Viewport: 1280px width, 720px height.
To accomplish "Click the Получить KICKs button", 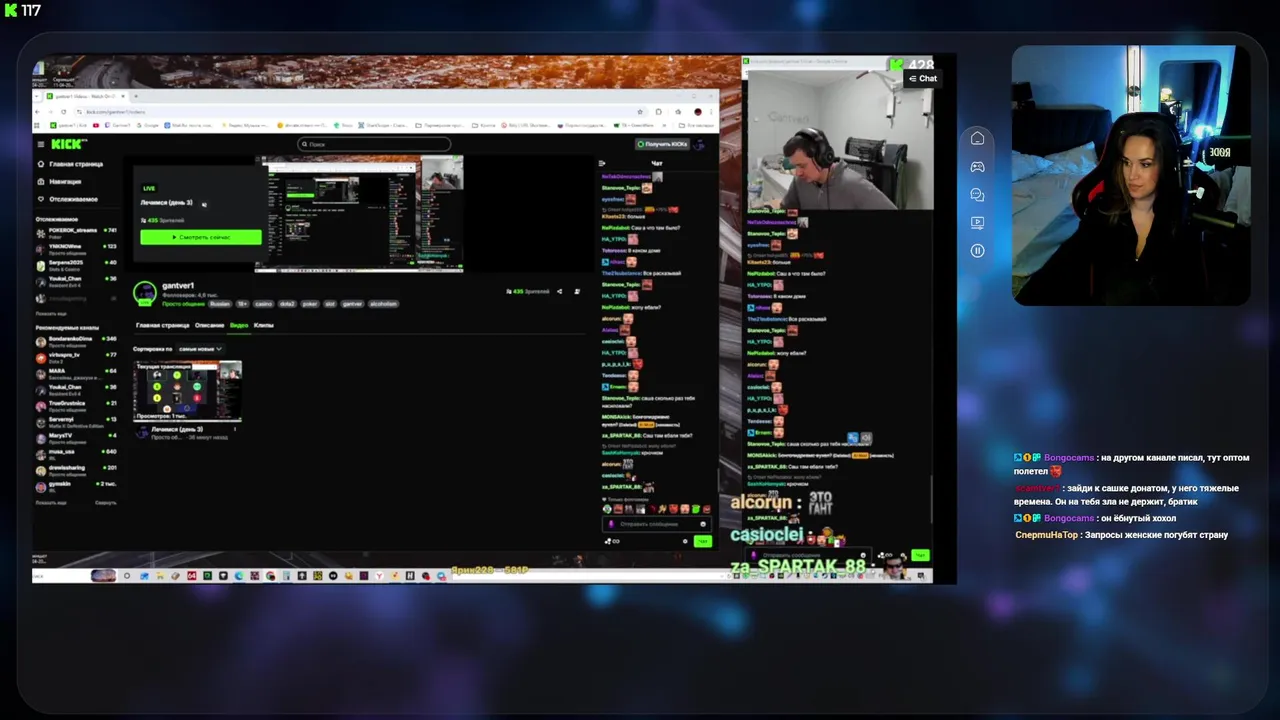I will [x=663, y=144].
